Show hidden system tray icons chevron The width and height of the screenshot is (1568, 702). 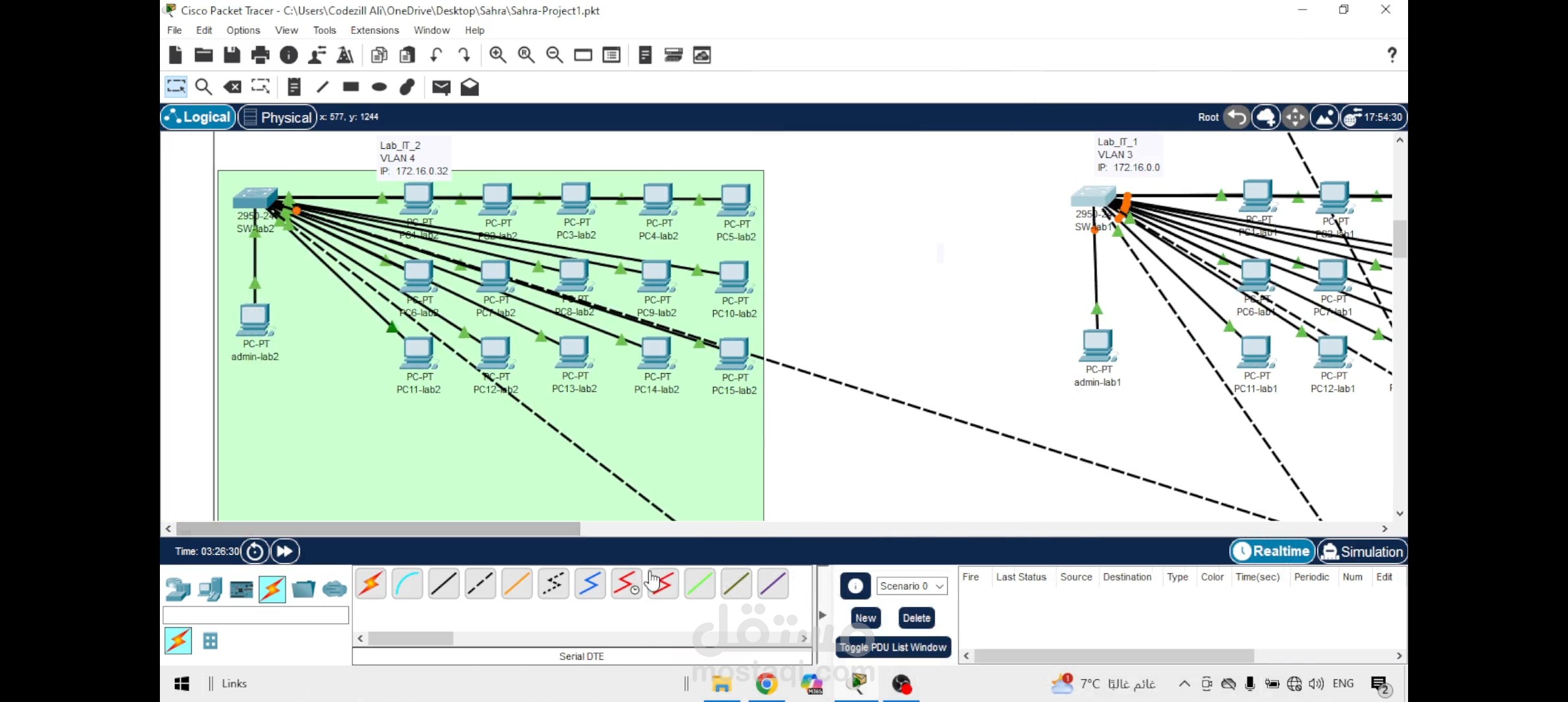tap(1184, 684)
